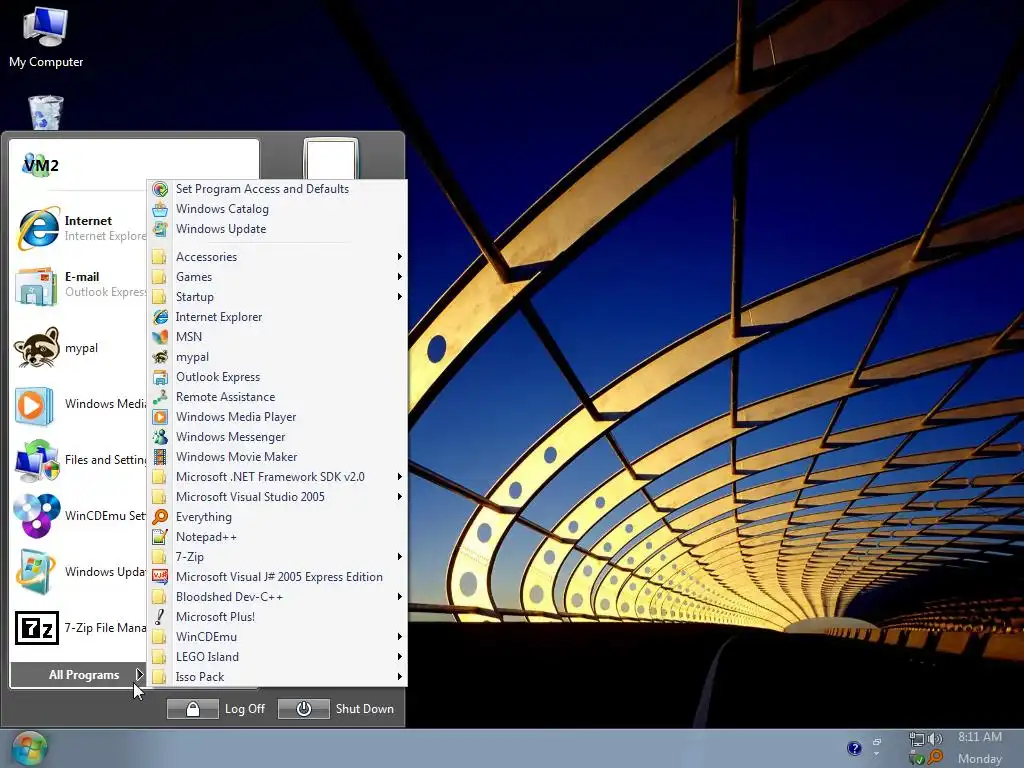The width and height of the screenshot is (1024, 768).
Task: Click the volume speaker tray icon
Action: 936,739
